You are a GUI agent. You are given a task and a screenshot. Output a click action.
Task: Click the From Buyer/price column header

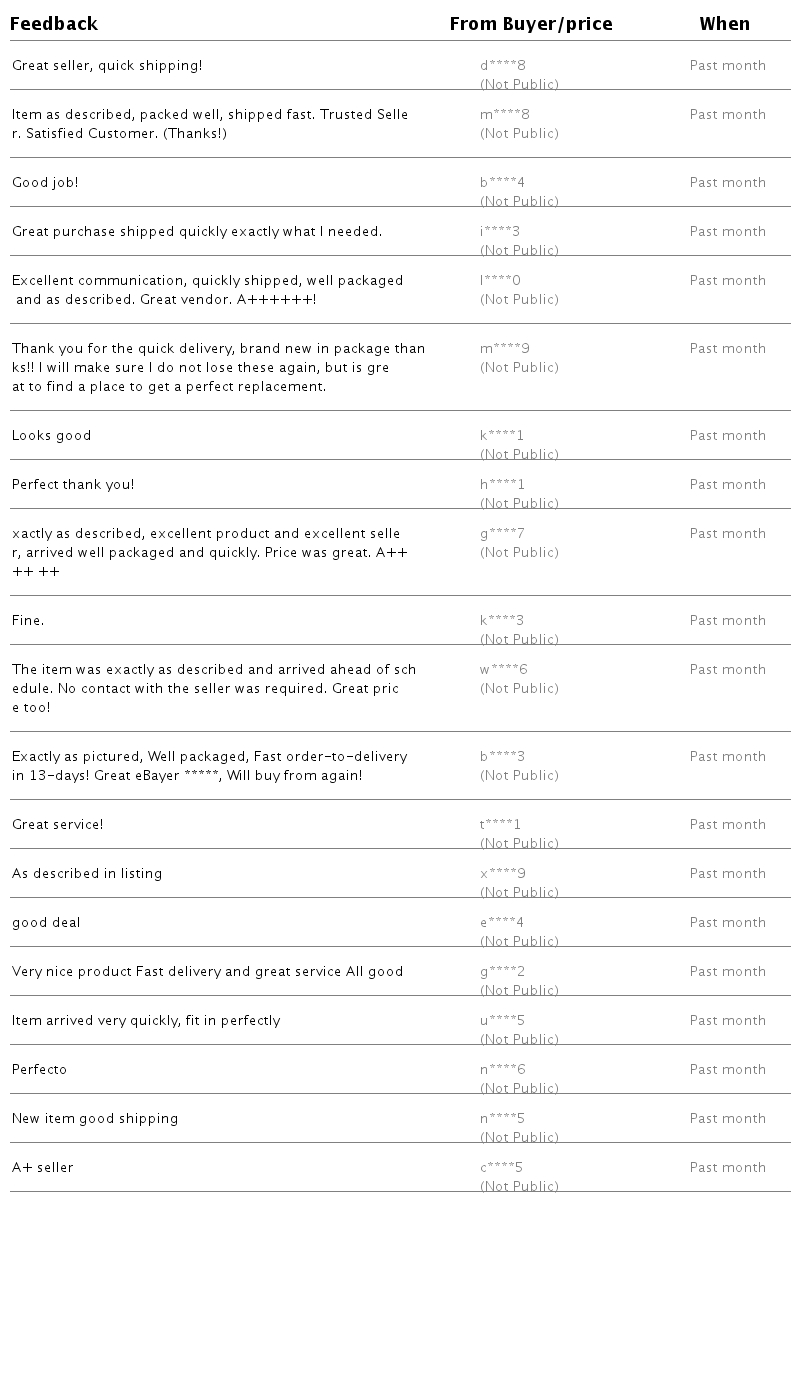530,24
